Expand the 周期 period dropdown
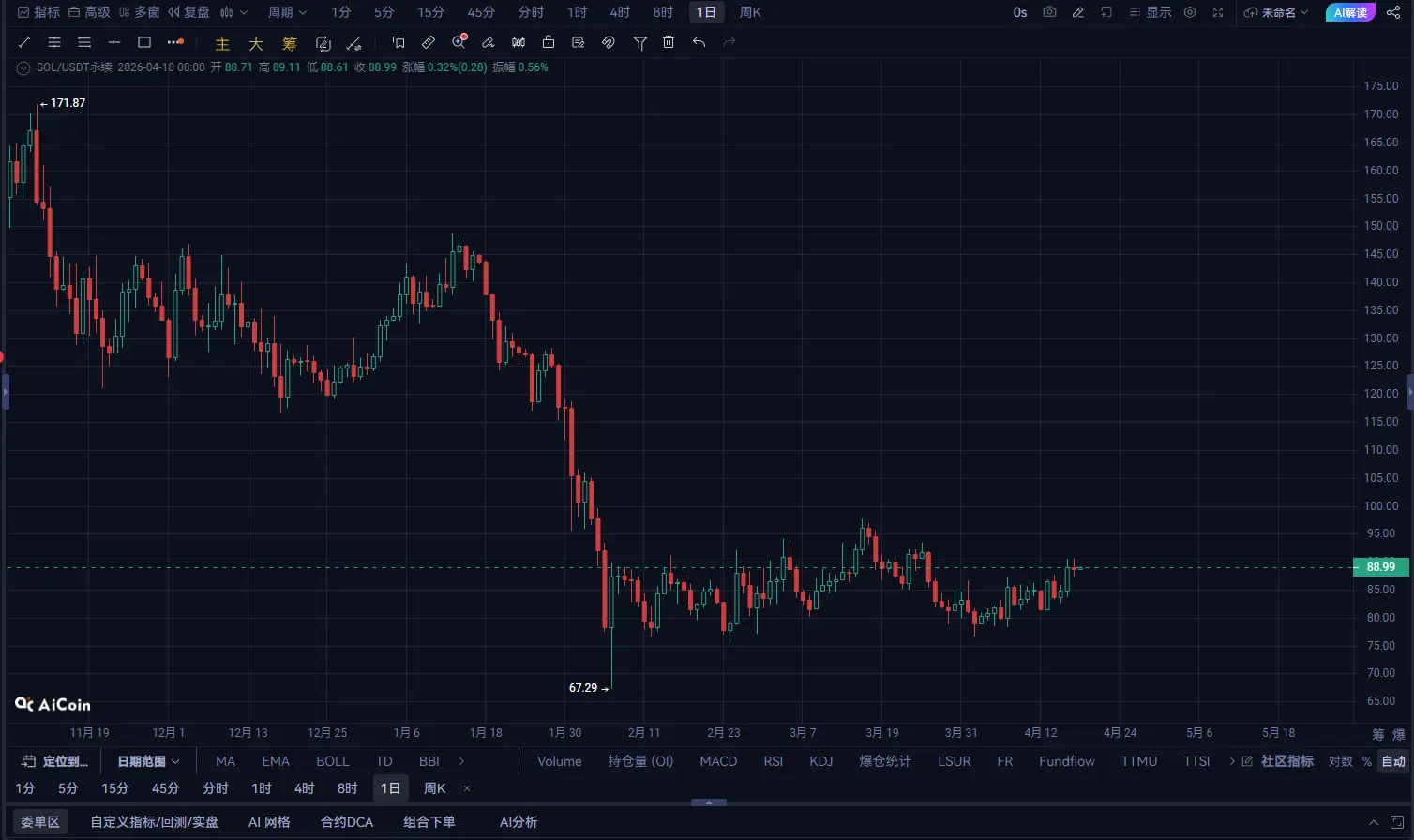1414x840 pixels. 287,12
